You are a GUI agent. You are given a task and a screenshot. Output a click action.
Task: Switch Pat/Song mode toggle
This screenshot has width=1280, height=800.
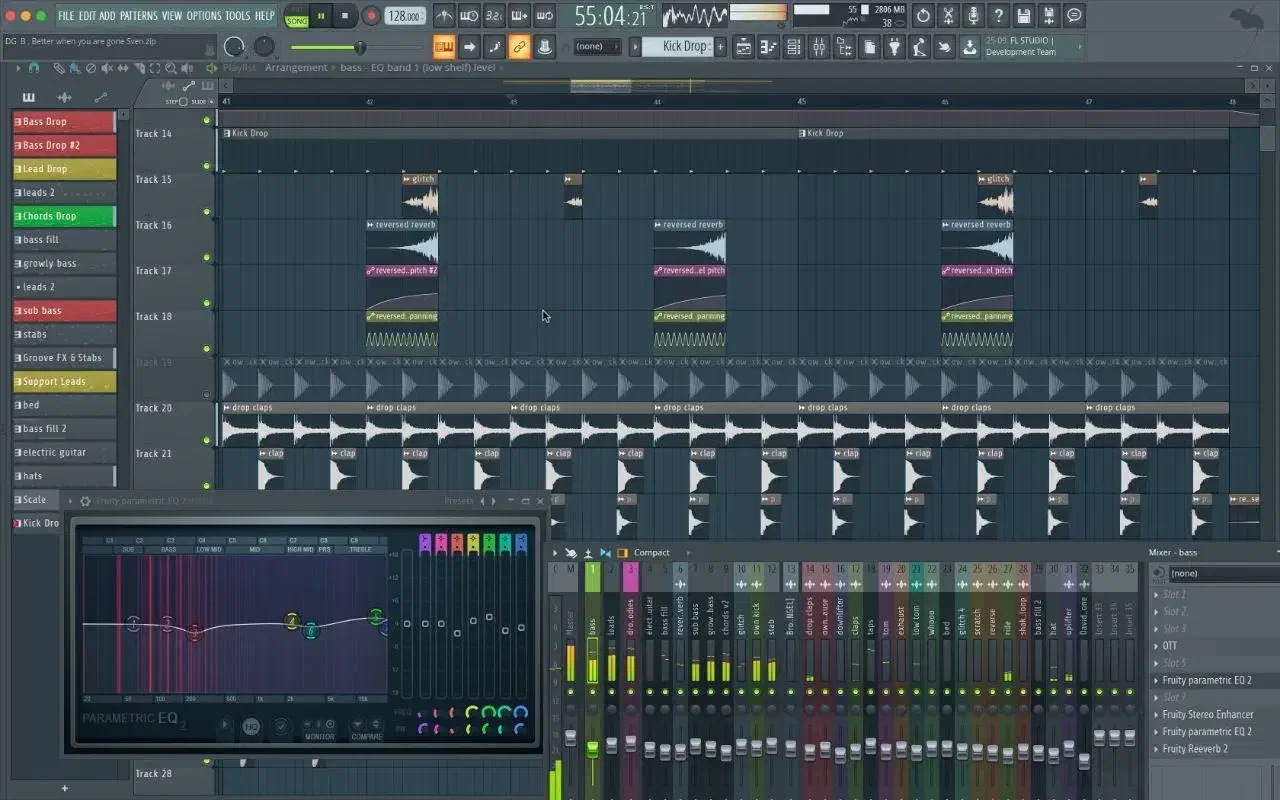pyautogui.click(x=297, y=16)
